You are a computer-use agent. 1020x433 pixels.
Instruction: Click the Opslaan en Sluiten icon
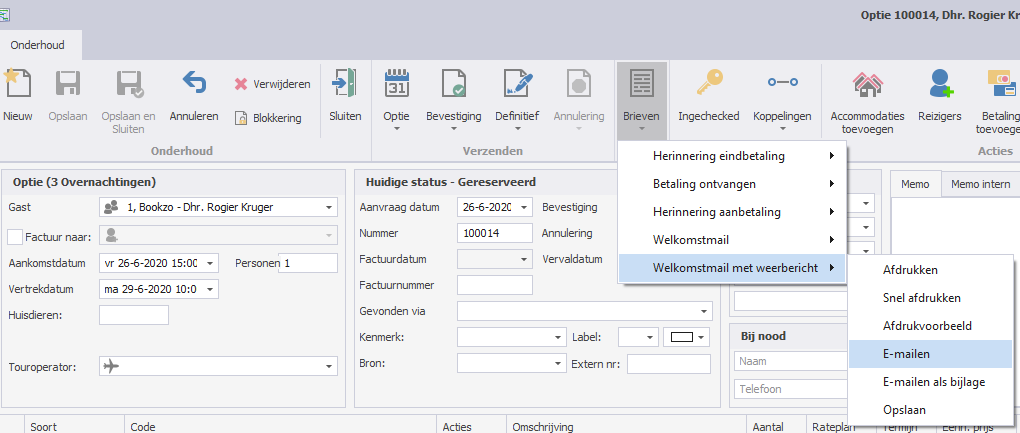click(x=129, y=83)
